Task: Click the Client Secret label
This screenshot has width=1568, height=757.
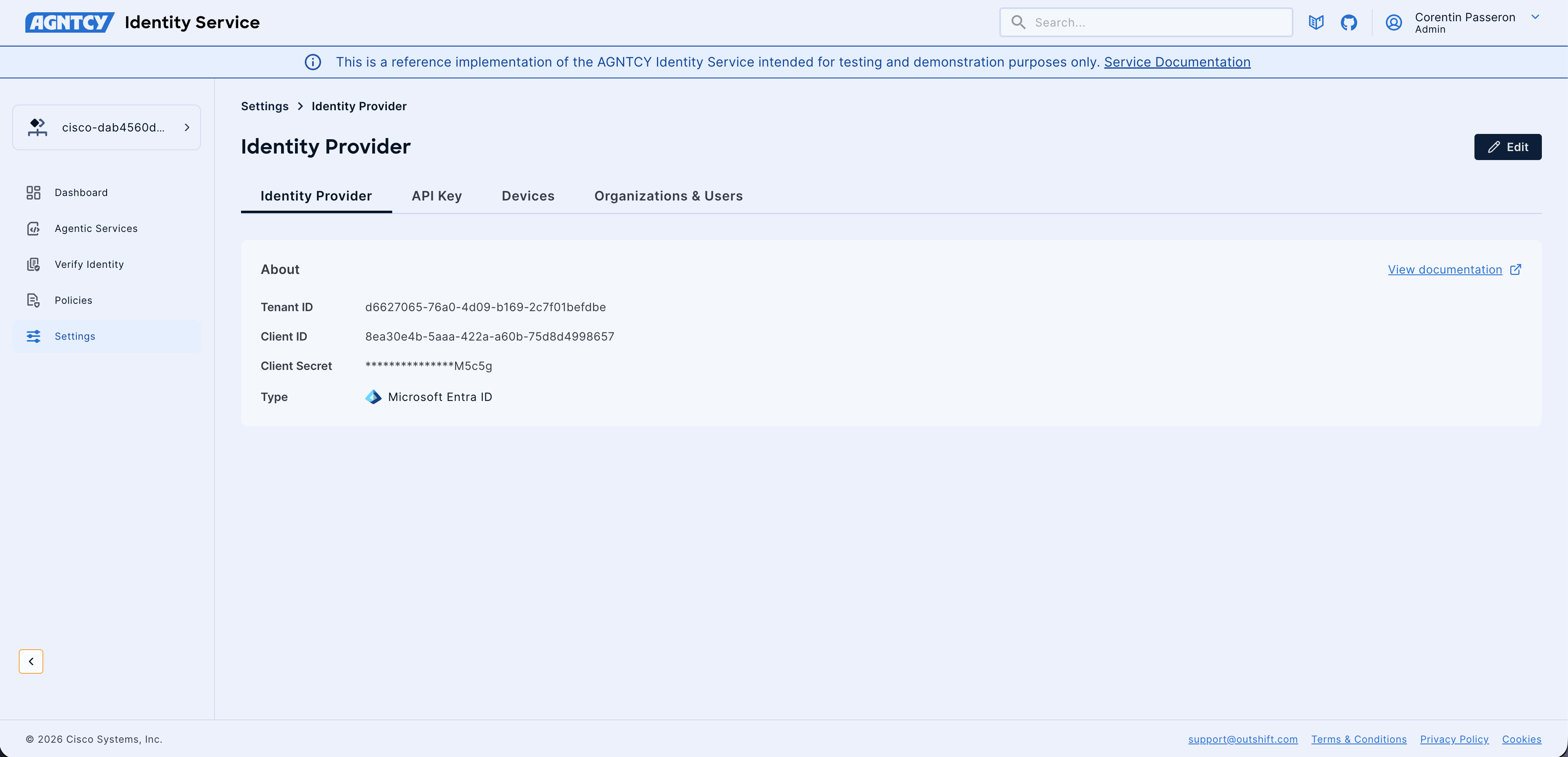Action: [297, 366]
